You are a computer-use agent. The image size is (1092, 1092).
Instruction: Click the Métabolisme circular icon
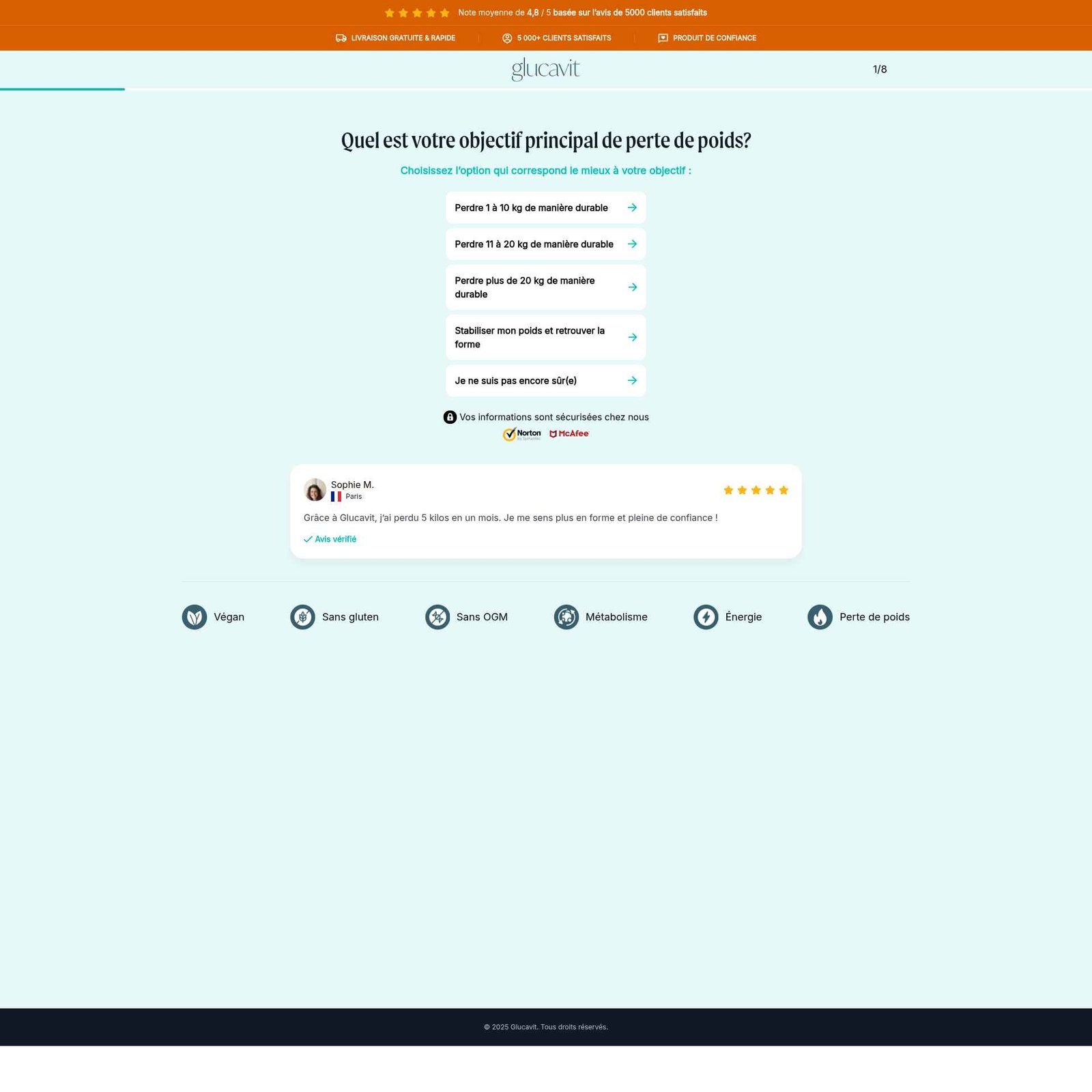coord(566,617)
